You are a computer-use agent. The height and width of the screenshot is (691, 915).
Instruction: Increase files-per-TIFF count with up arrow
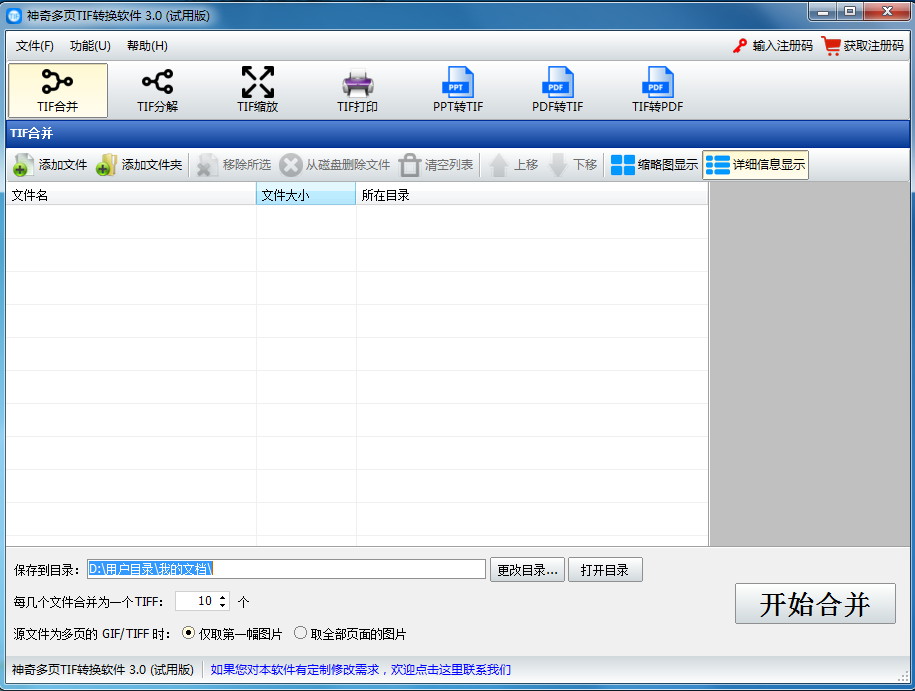coord(222,597)
